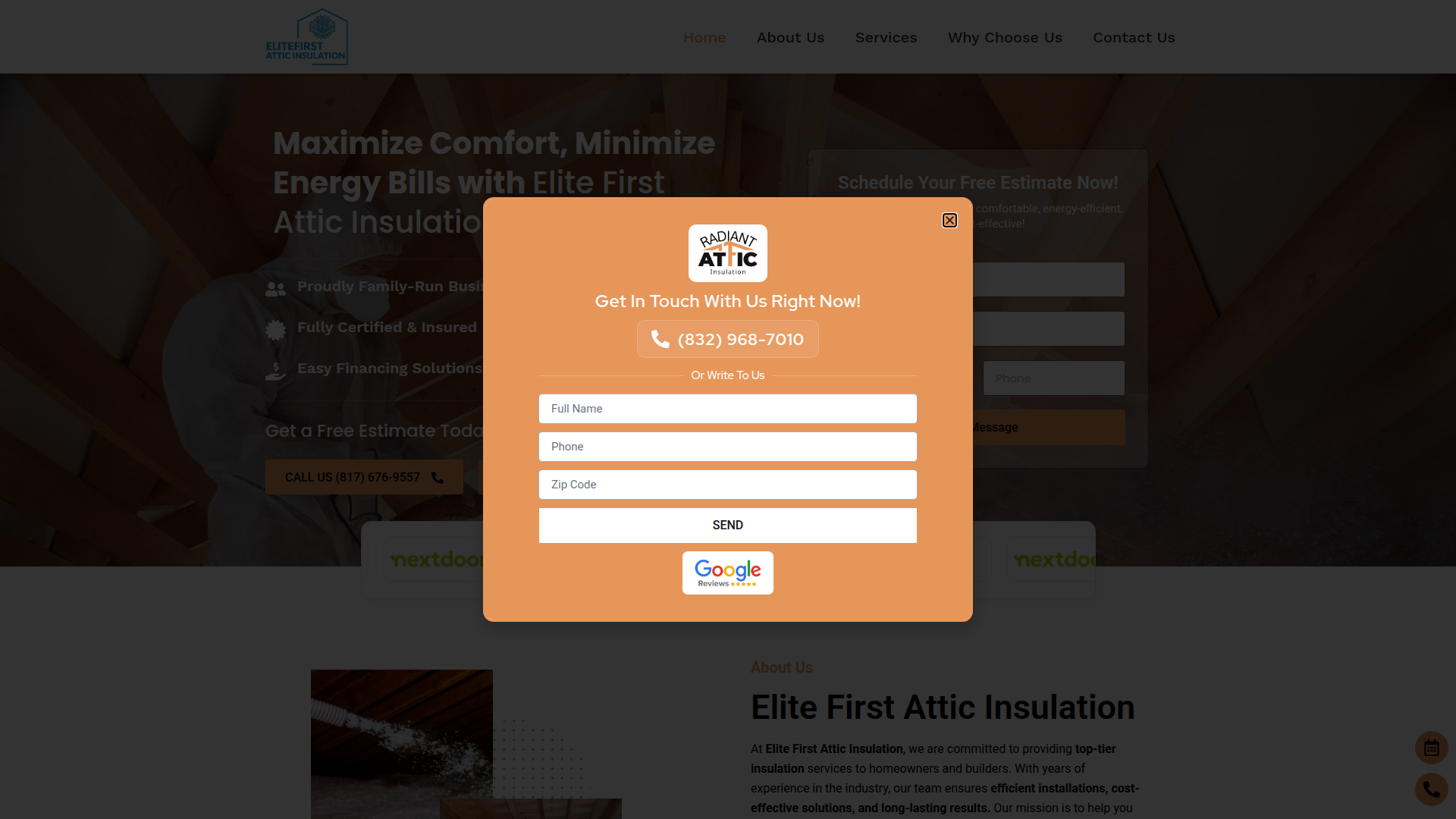Open Why Choose Us menu item
This screenshot has height=819, width=1456.
(1005, 38)
